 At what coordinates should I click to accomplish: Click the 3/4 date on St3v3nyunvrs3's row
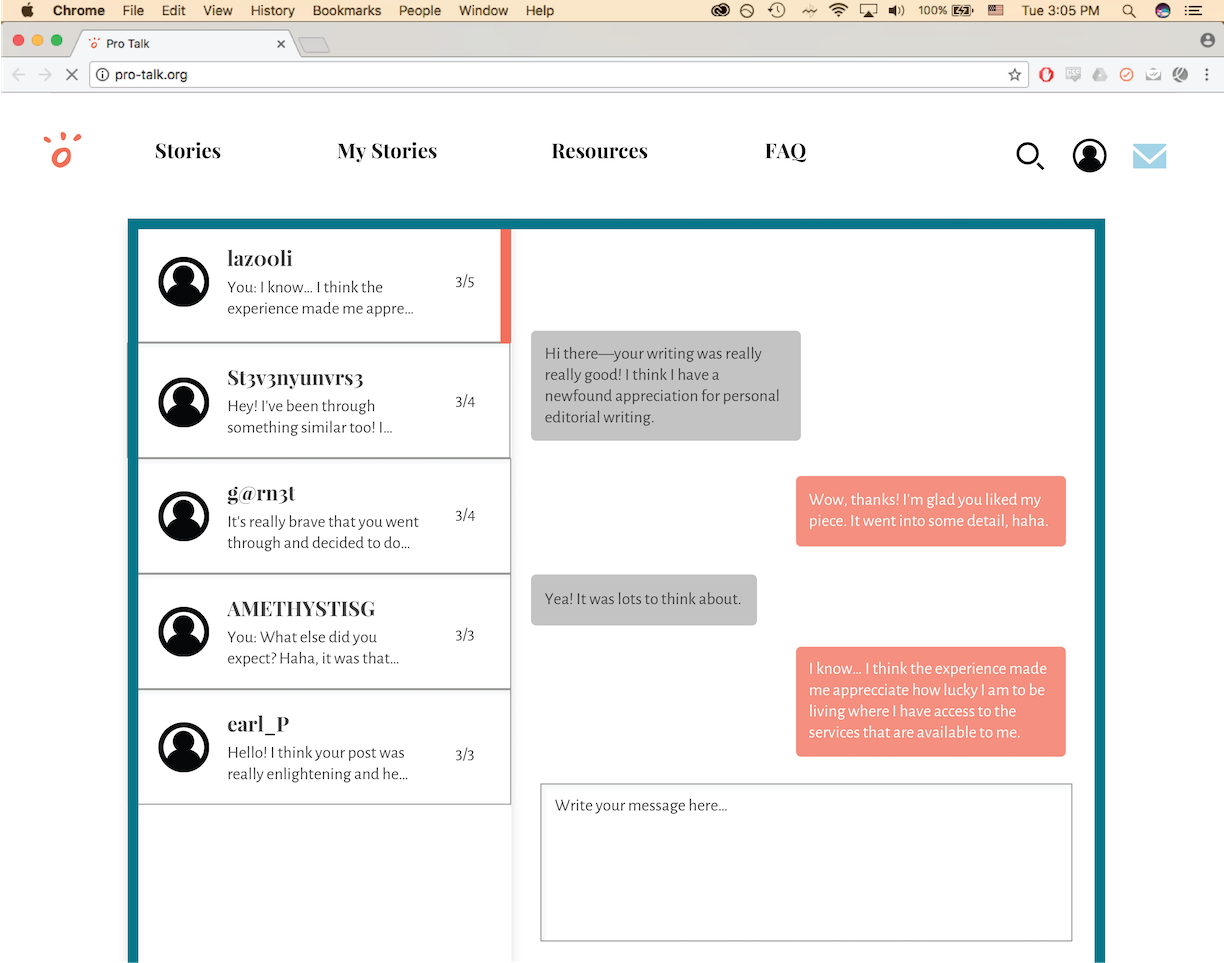(x=465, y=402)
